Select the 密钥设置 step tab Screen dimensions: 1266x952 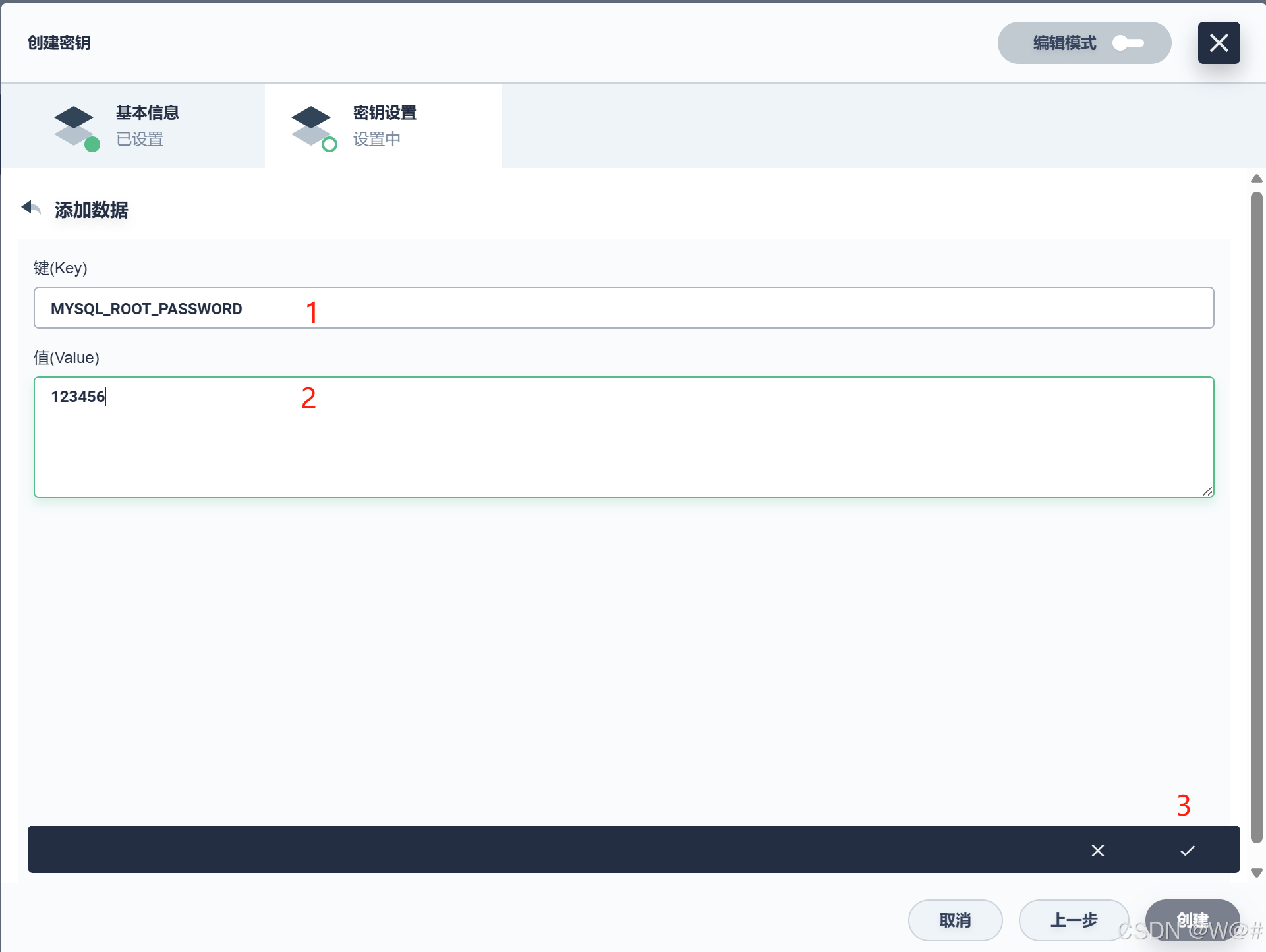(x=384, y=126)
